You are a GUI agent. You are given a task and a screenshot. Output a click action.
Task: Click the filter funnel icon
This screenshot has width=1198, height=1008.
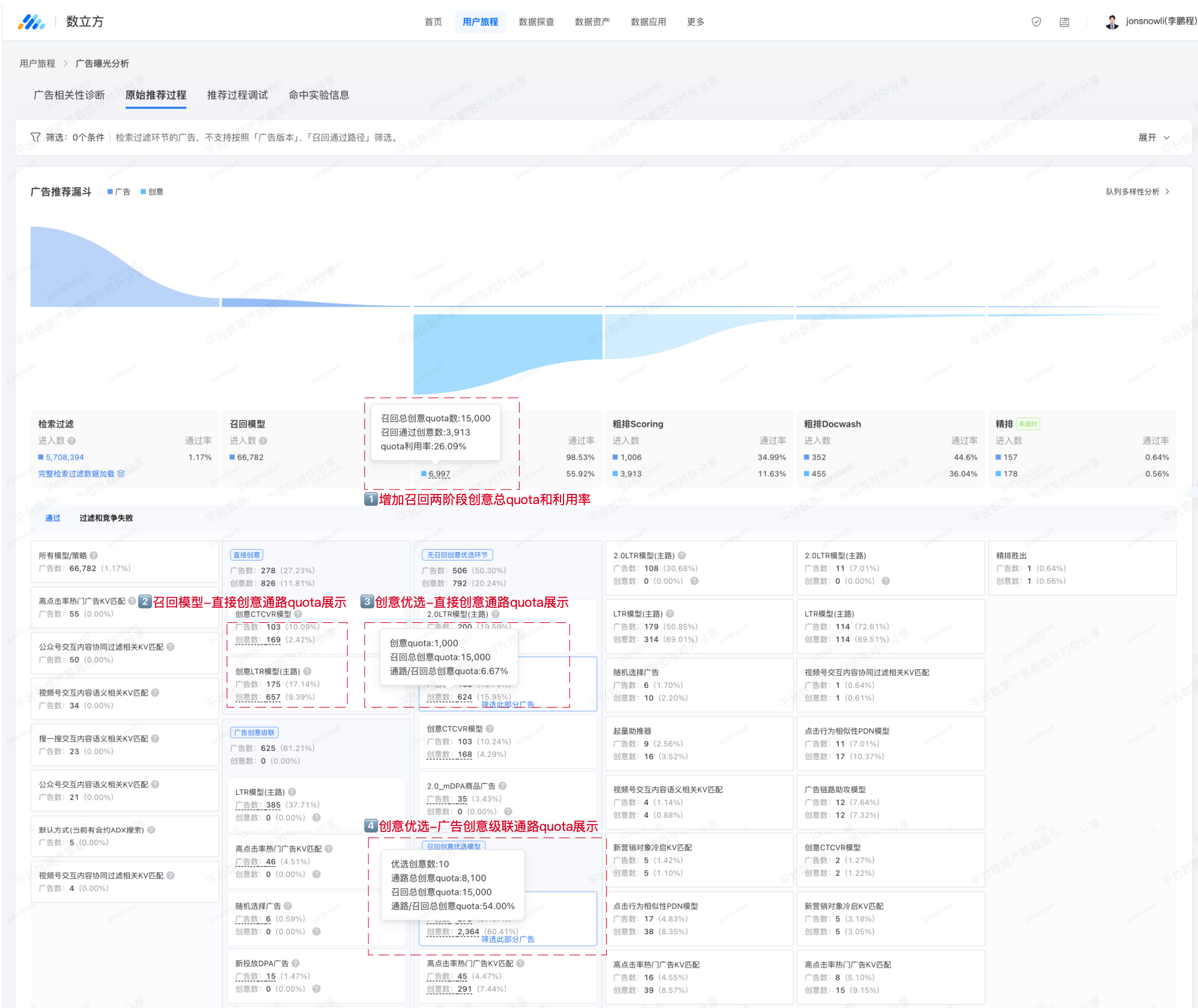pyautogui.click(x=35, y=138)
